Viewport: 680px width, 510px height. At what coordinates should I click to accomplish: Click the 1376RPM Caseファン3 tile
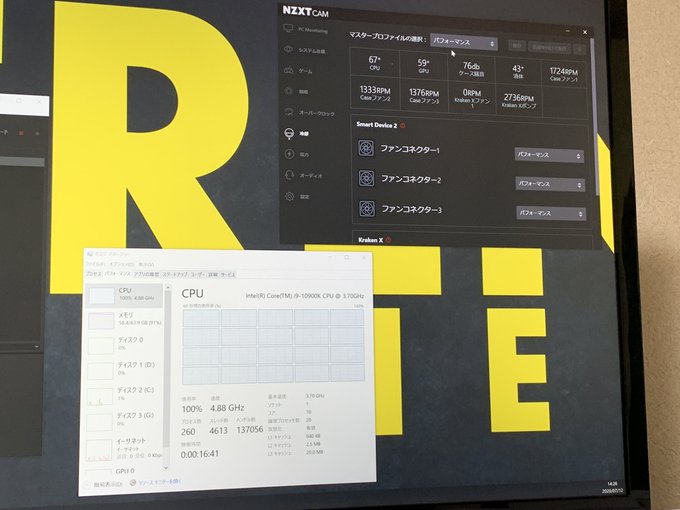coord(424,95)
